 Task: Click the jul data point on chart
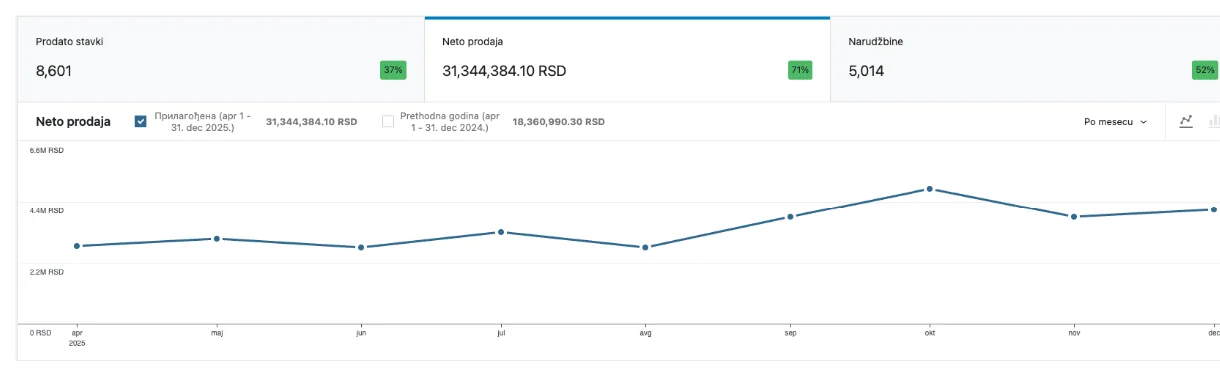click(x=501, y=232)
